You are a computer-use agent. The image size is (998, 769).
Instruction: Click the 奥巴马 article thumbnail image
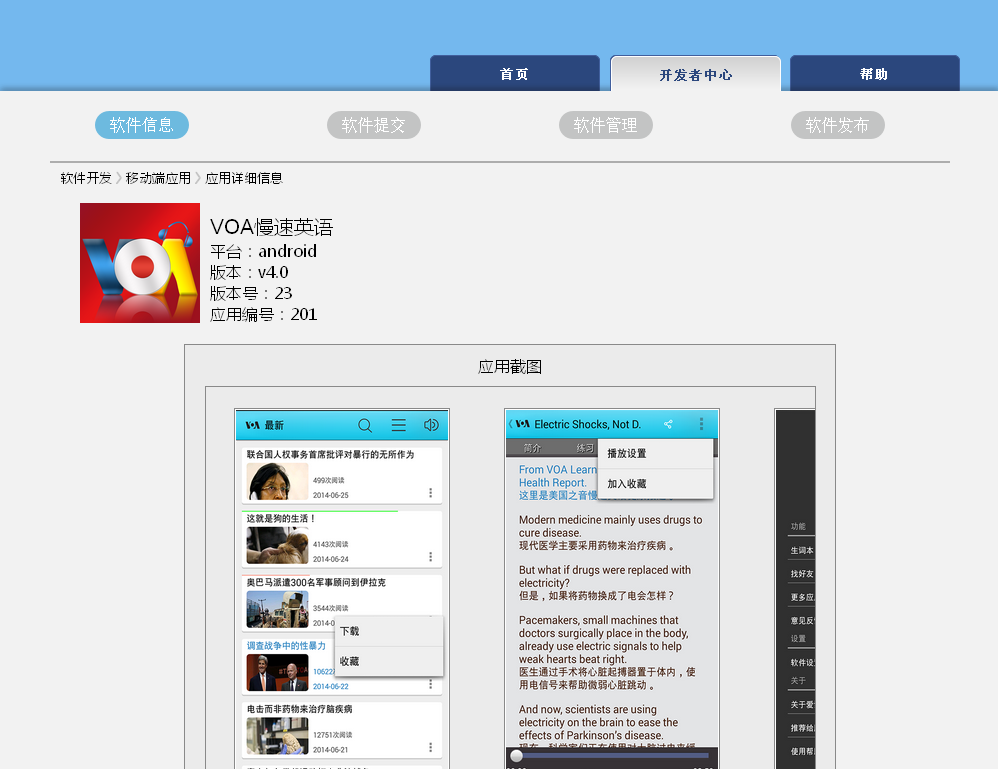click(277, 609)
